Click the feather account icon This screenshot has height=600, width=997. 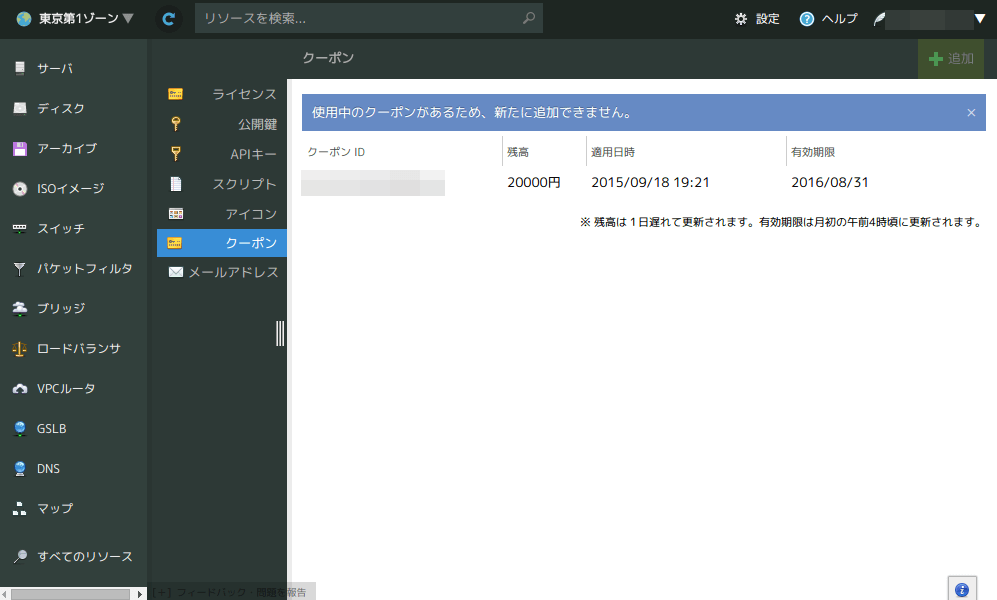coord(879,20)
